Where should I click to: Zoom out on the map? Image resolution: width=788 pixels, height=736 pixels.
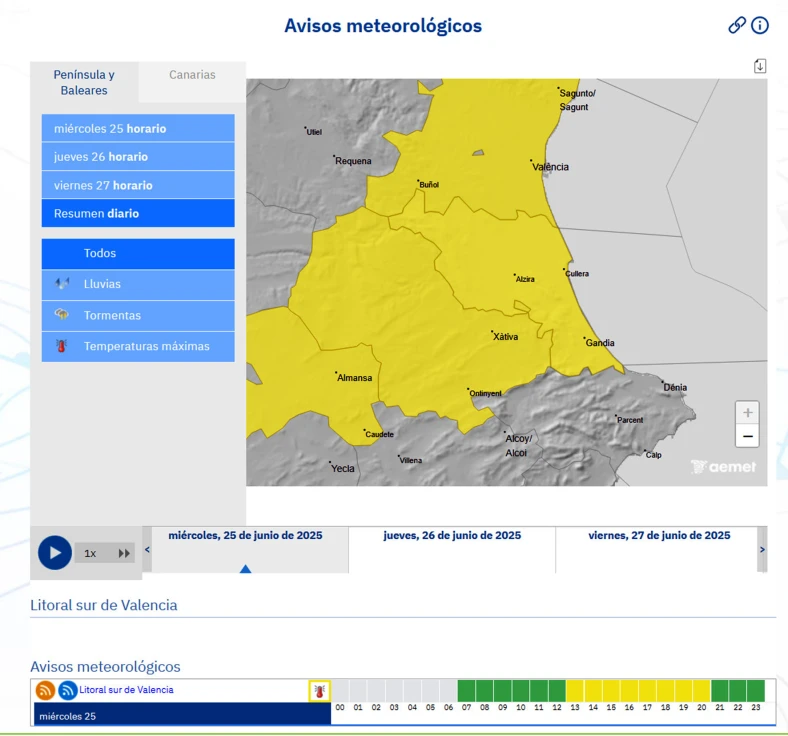747,436
